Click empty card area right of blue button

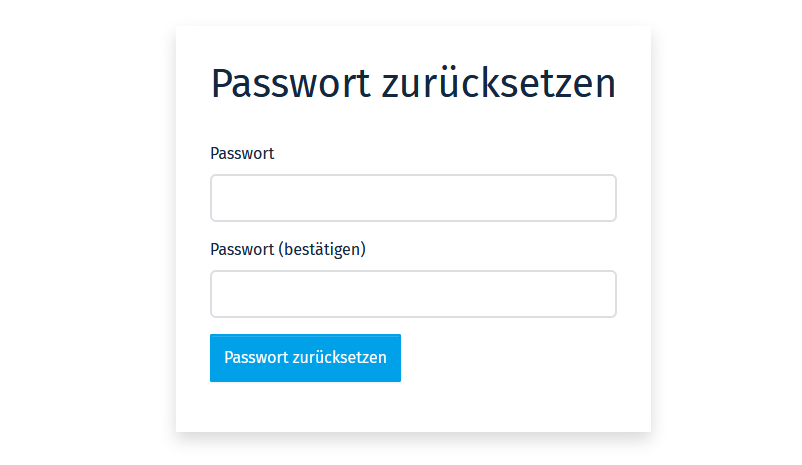(x=511, y=358)
